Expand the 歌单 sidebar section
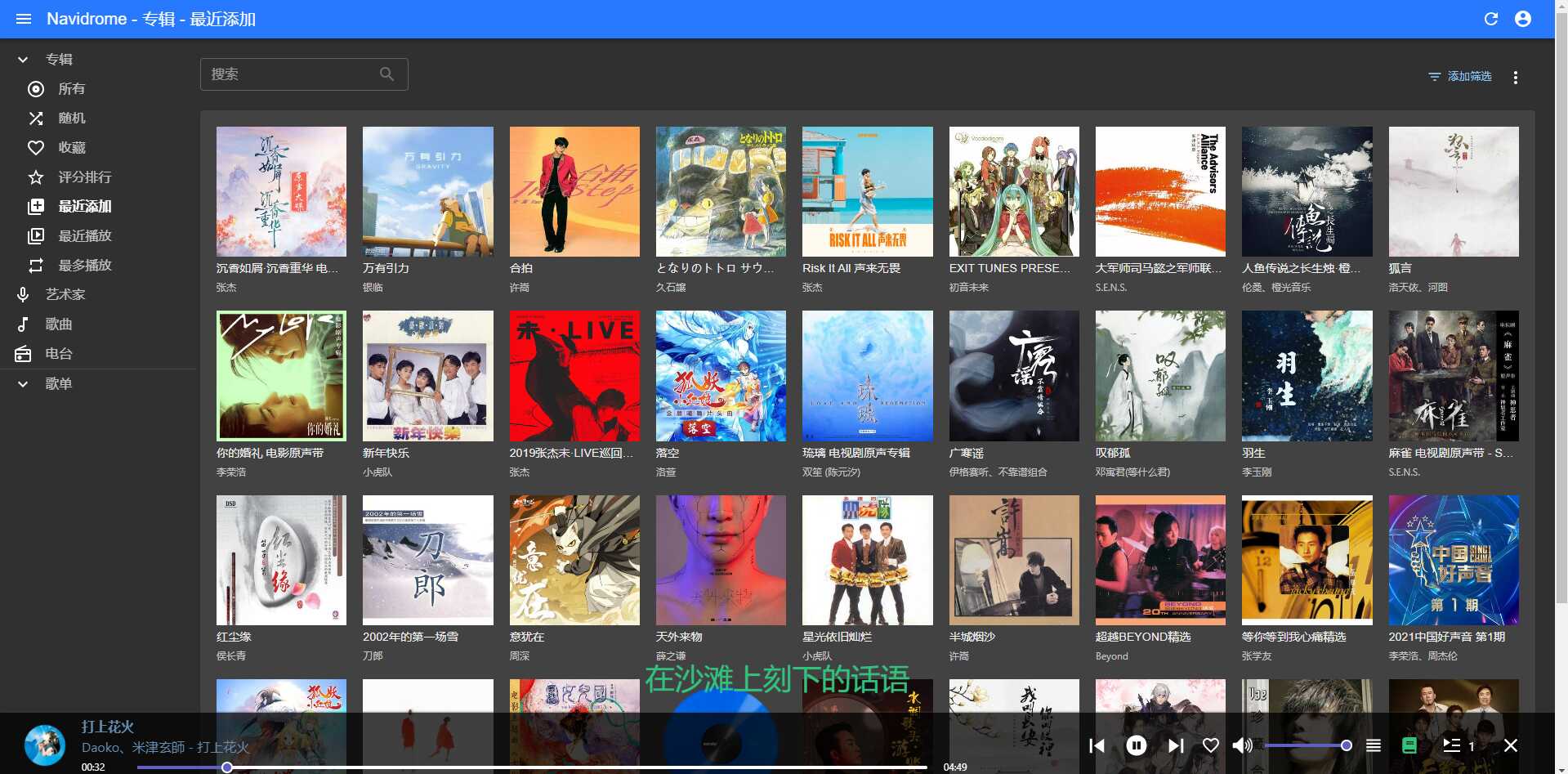The width and height of the screenshot is (1568, 774). tap(23, 384)
